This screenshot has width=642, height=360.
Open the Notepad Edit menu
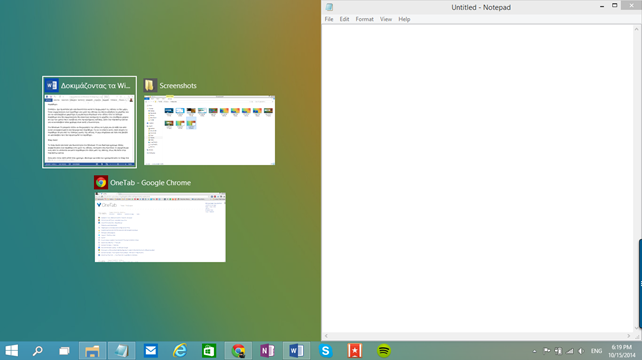coord(344,19)
